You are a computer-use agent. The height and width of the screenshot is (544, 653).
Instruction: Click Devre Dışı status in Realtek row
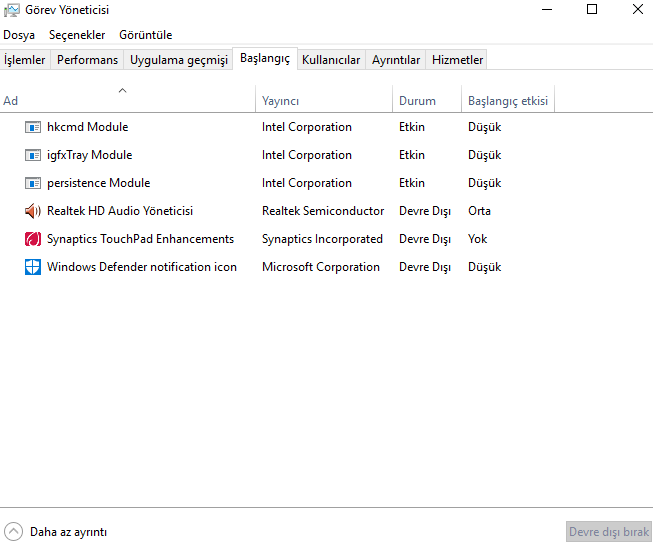tap(425, 211)
